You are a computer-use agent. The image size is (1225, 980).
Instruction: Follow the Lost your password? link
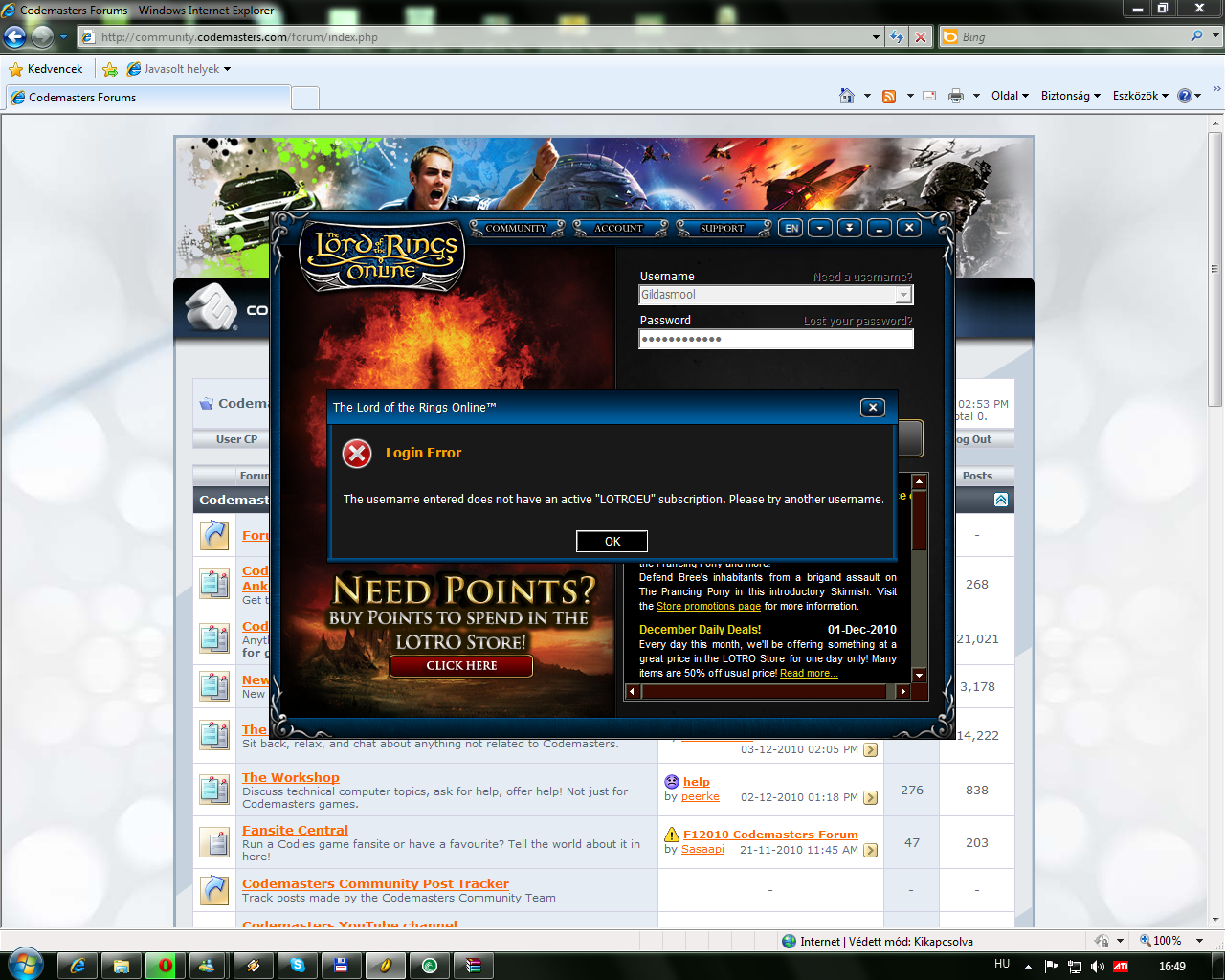coord(857,321)
